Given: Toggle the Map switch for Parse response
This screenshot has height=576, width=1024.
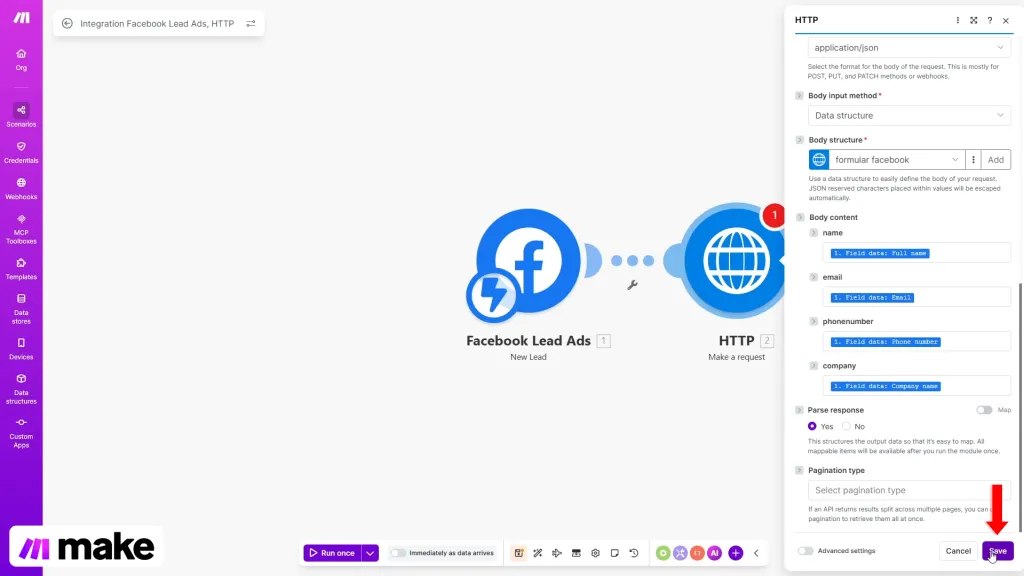Looking at the screenshot, I should click(x=984, y=410).
